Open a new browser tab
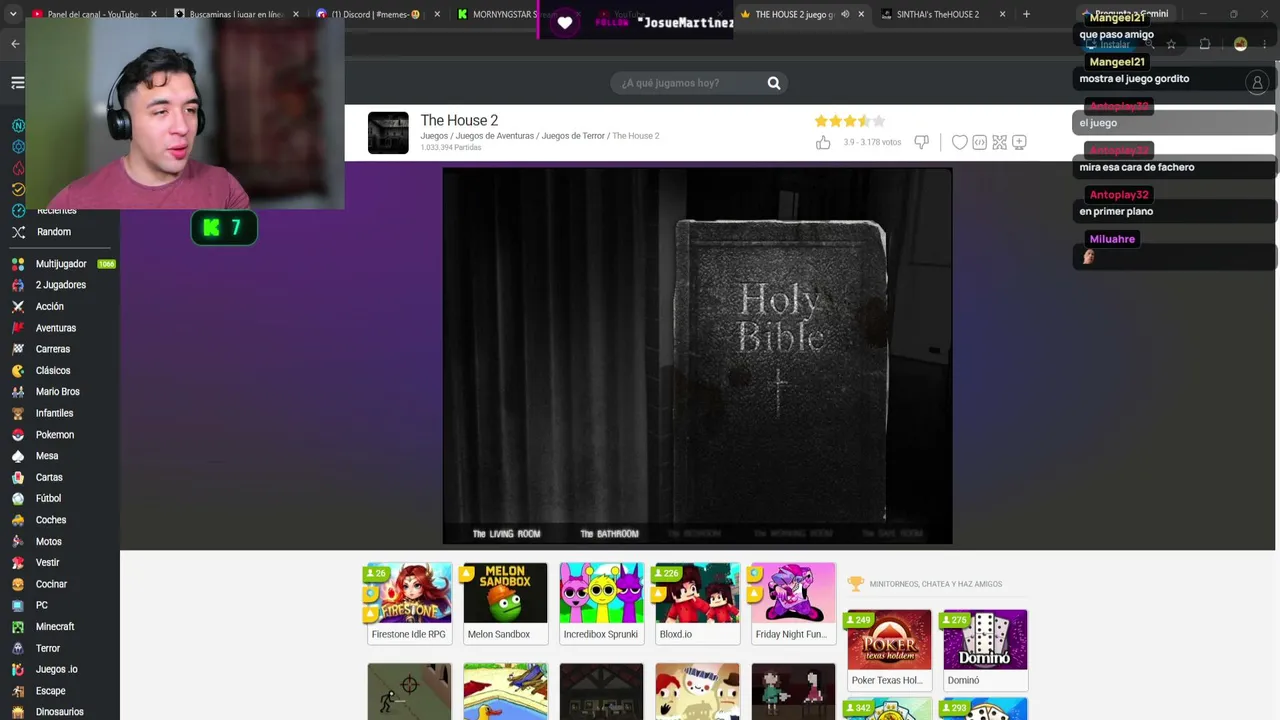 coord(1026,14)
